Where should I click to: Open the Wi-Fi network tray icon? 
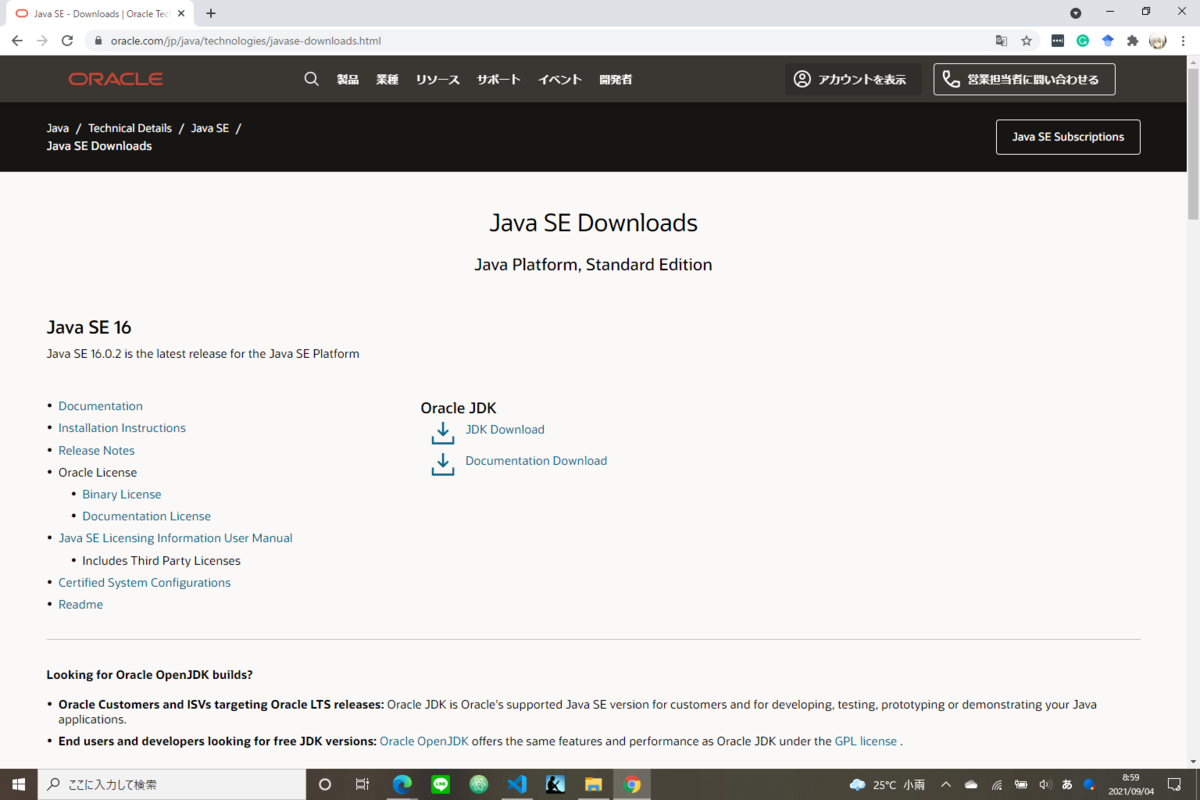point(996,785)
